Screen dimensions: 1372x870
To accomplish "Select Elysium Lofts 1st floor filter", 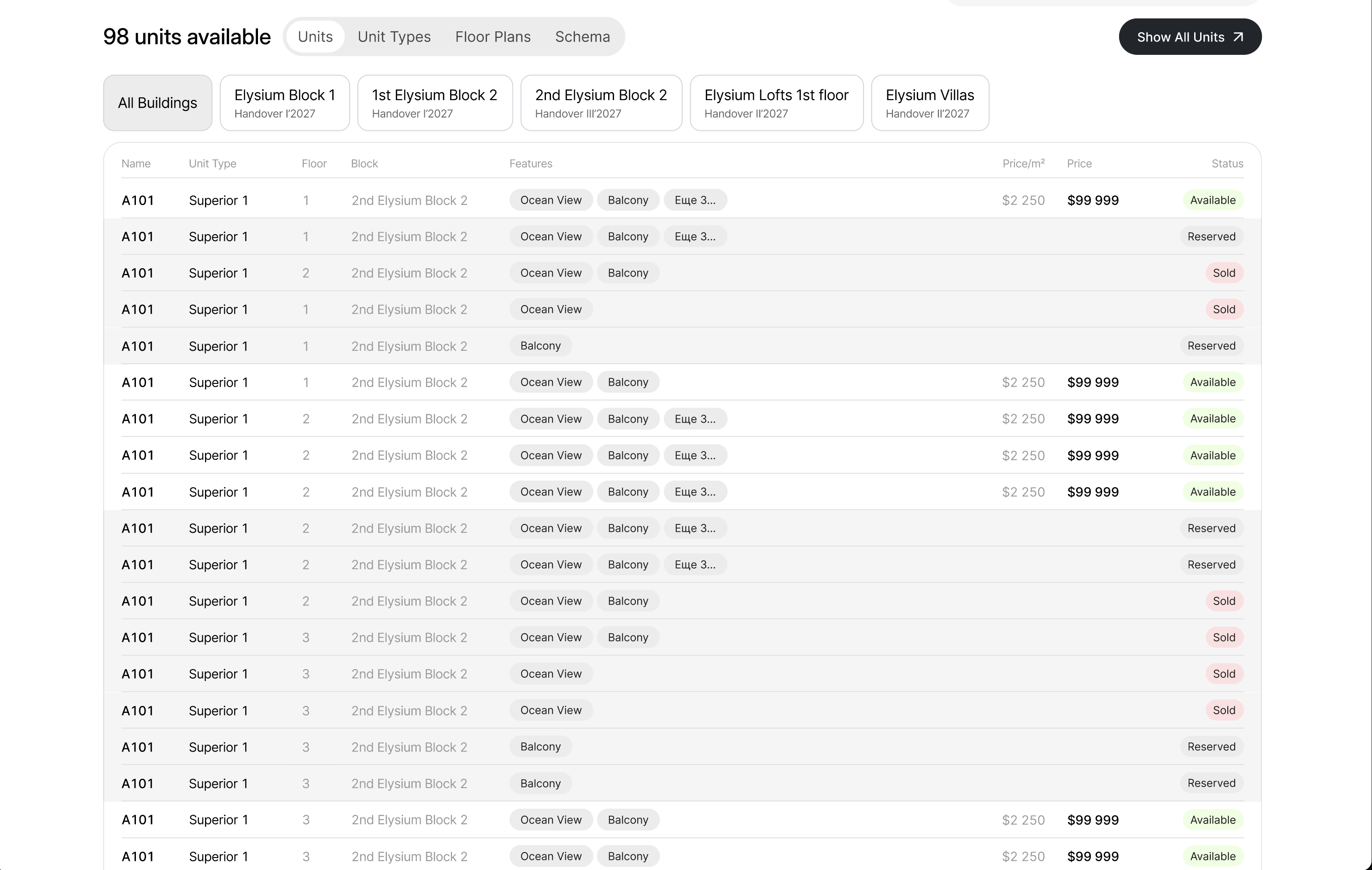I will [x=776, y=103].
